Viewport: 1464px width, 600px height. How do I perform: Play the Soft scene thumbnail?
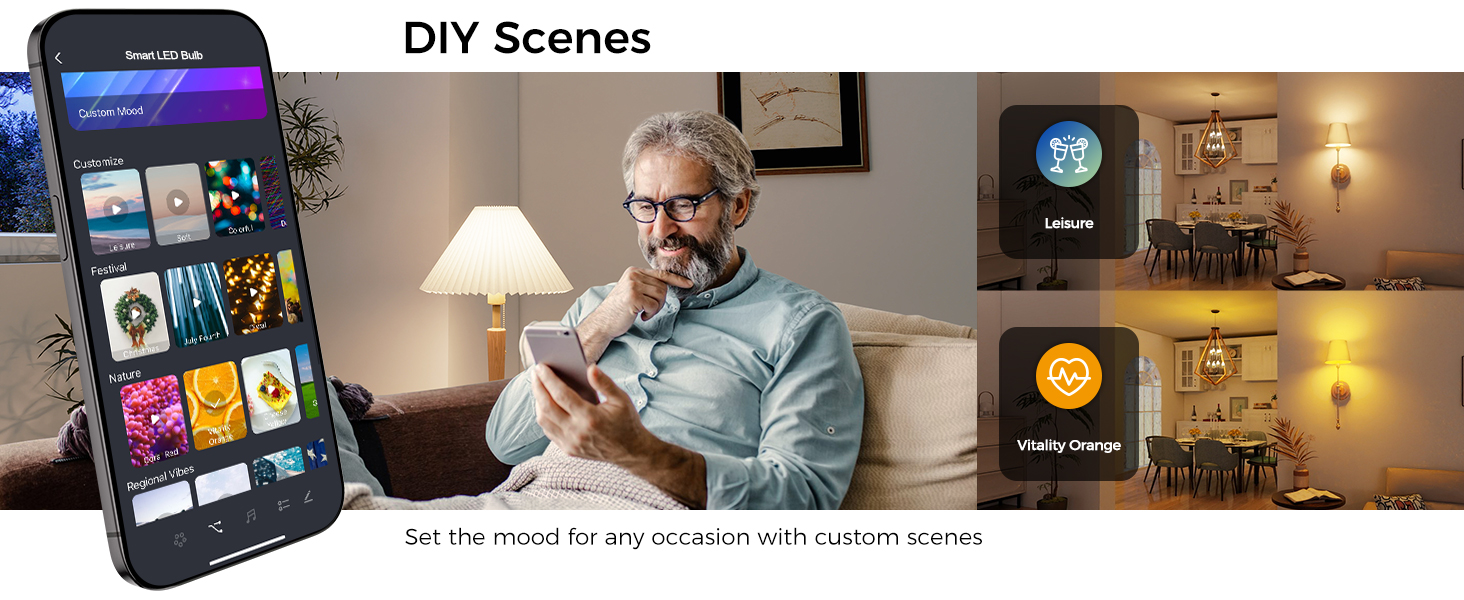(x=177, y=203)
